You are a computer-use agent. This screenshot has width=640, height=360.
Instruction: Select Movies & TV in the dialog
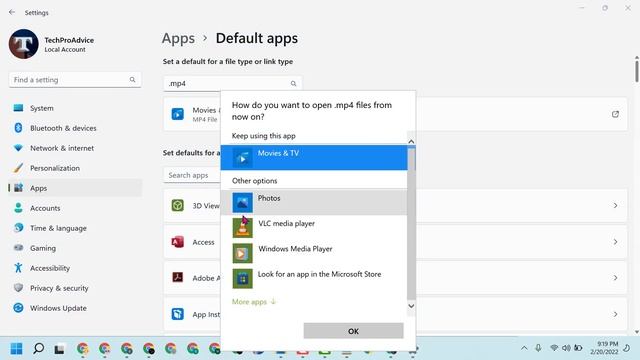314,158
